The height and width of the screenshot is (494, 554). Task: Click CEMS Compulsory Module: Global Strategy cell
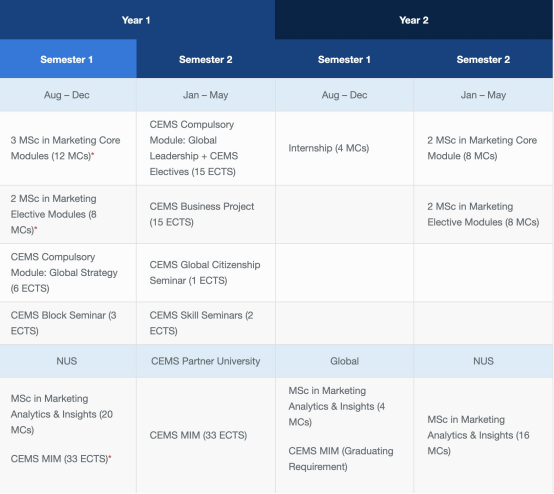point(68,272)
